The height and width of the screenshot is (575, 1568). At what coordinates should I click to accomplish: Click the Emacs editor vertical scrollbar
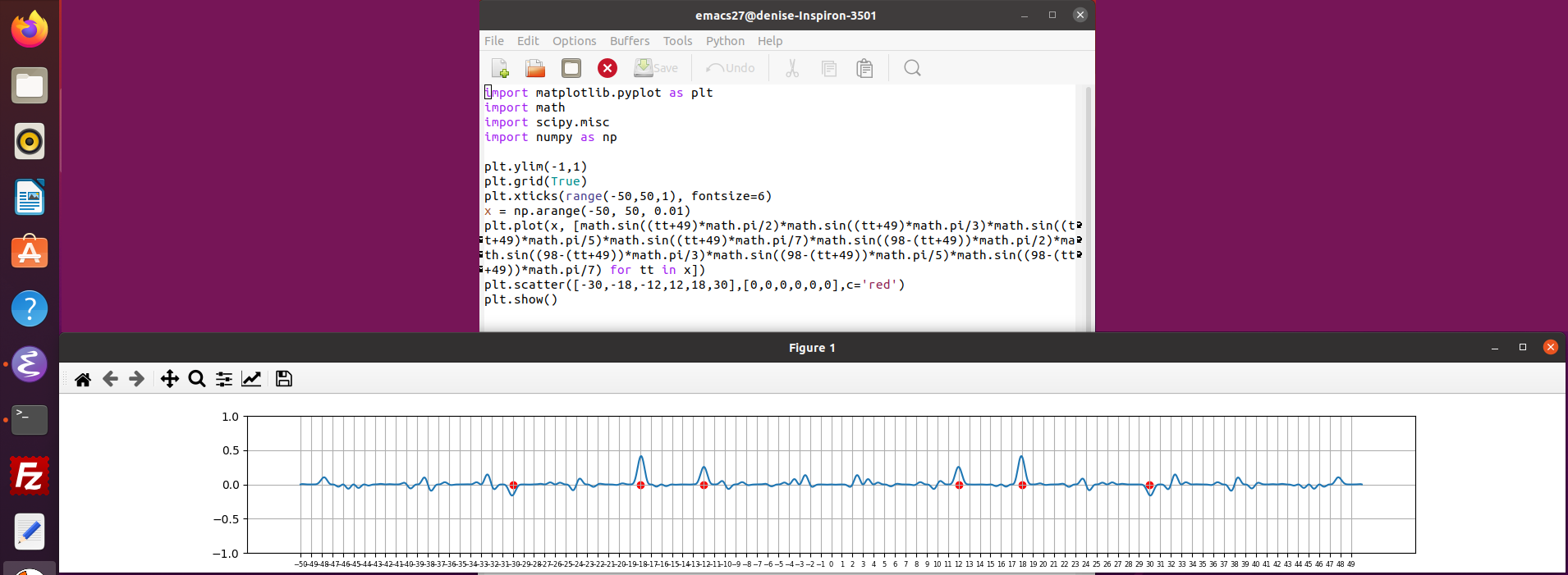pos(1089,205)
